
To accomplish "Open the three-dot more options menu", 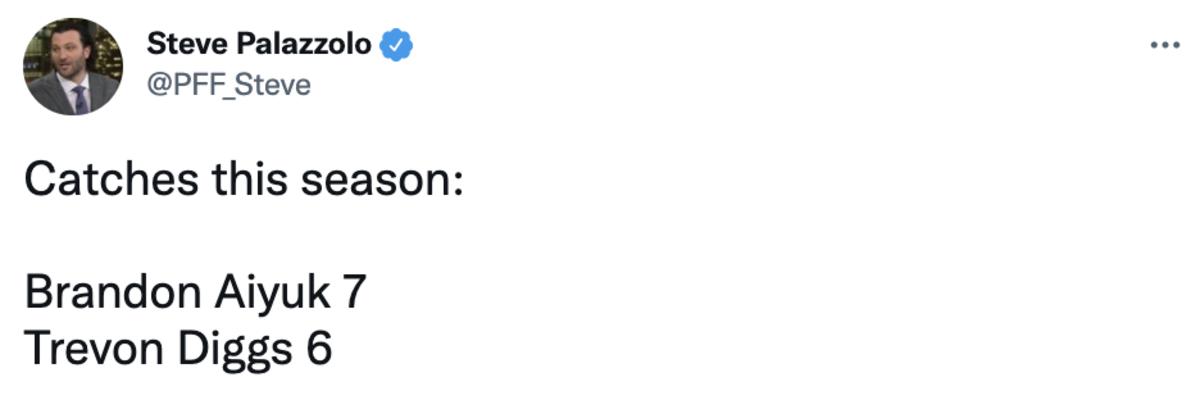I will [x=1165, y=46].
